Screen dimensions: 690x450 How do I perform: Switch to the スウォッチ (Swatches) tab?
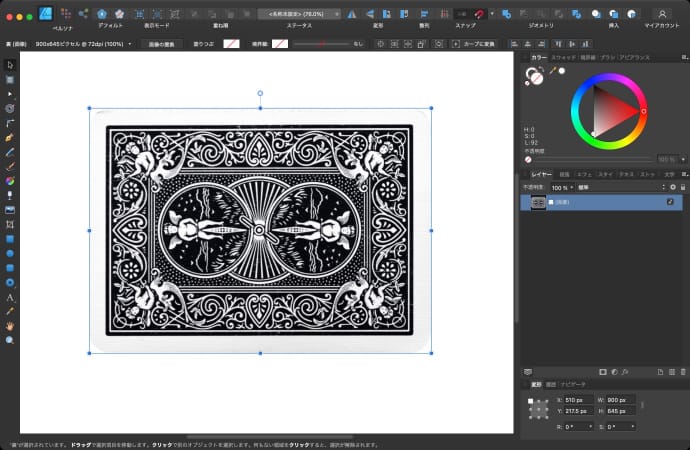click(565, 57)
